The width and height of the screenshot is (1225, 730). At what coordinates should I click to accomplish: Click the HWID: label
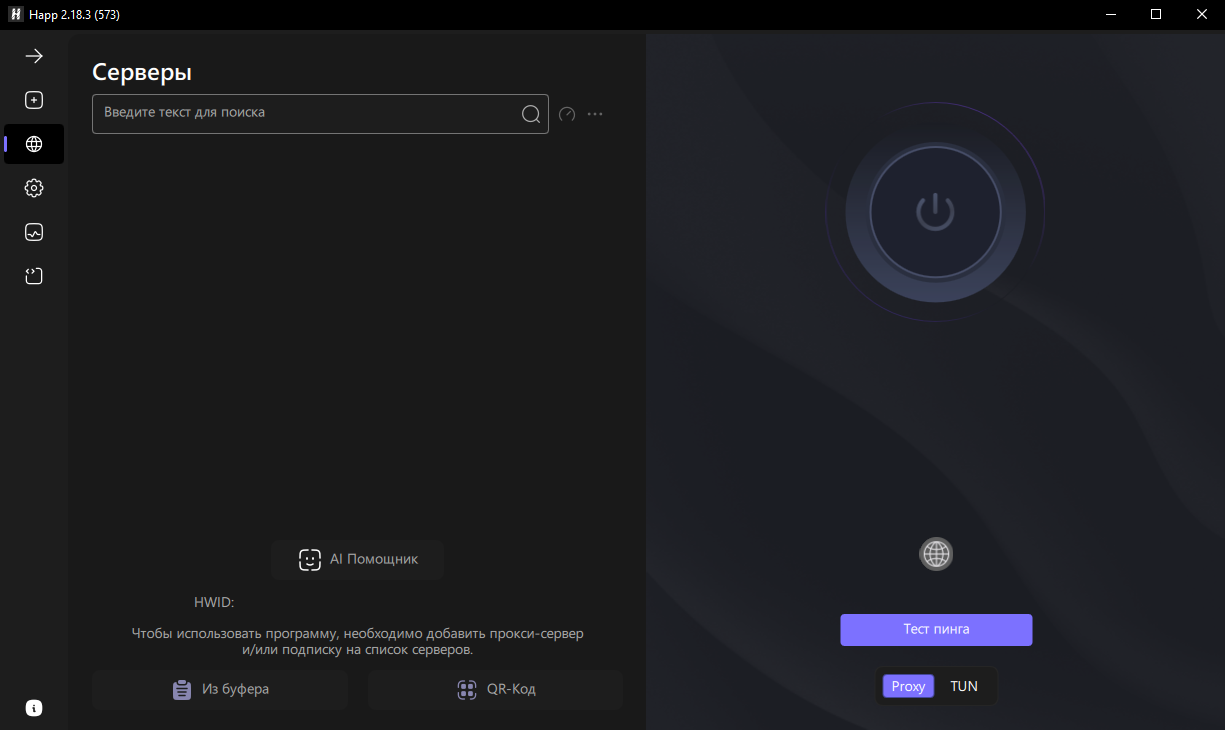coord(214,603)
